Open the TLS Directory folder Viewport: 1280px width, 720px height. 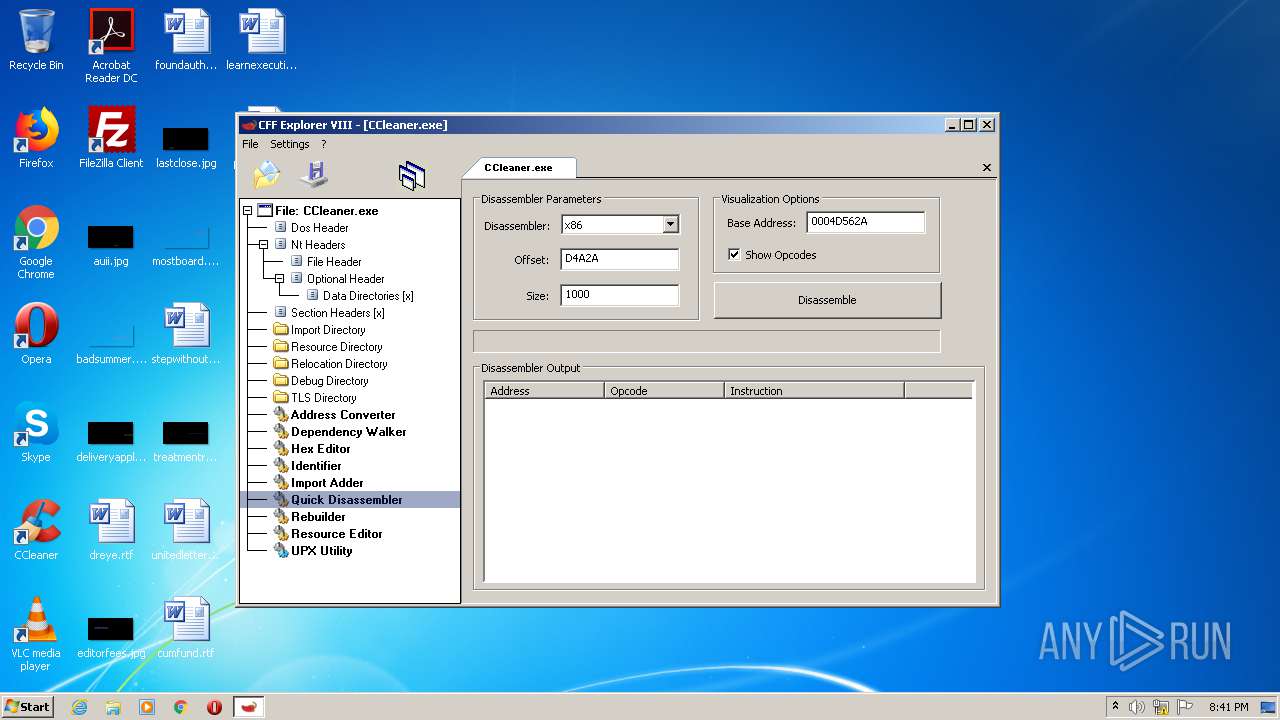(x=323, y=398)
